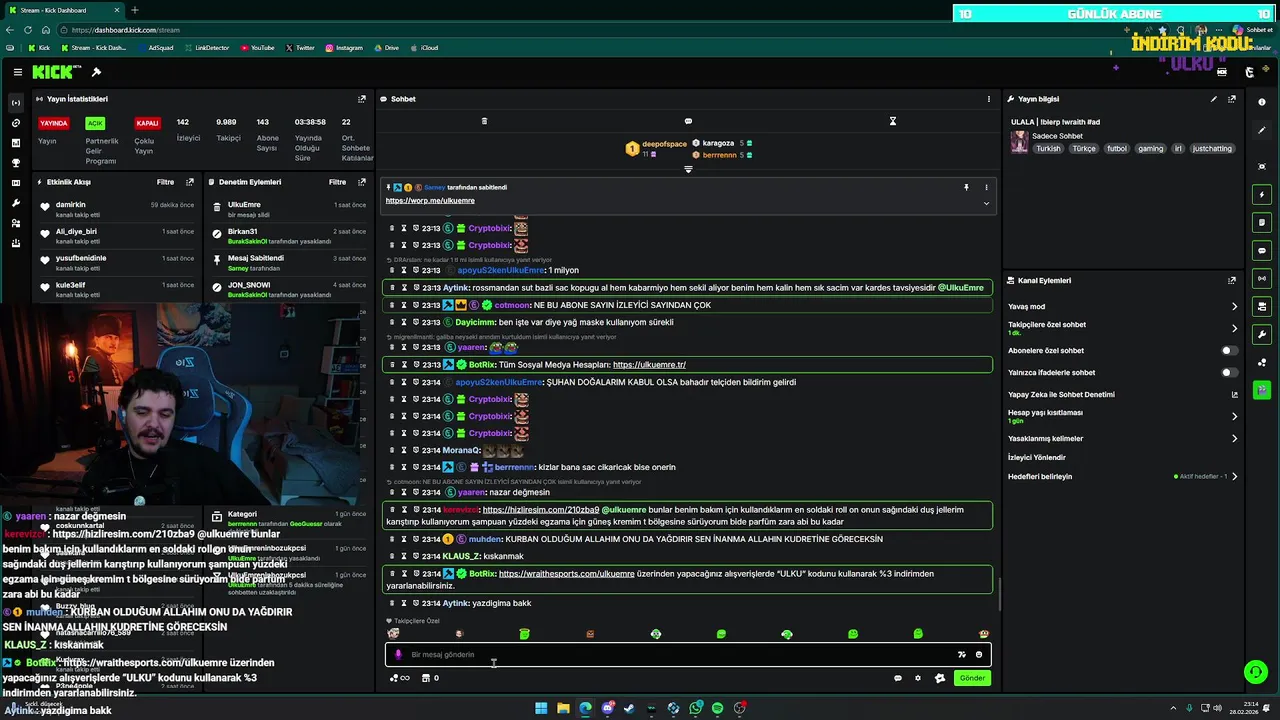The width and height of the screenshot is (1280, 720).
Task: Collapse the chat leaderboard arrow
Action: tap(688, 169)
